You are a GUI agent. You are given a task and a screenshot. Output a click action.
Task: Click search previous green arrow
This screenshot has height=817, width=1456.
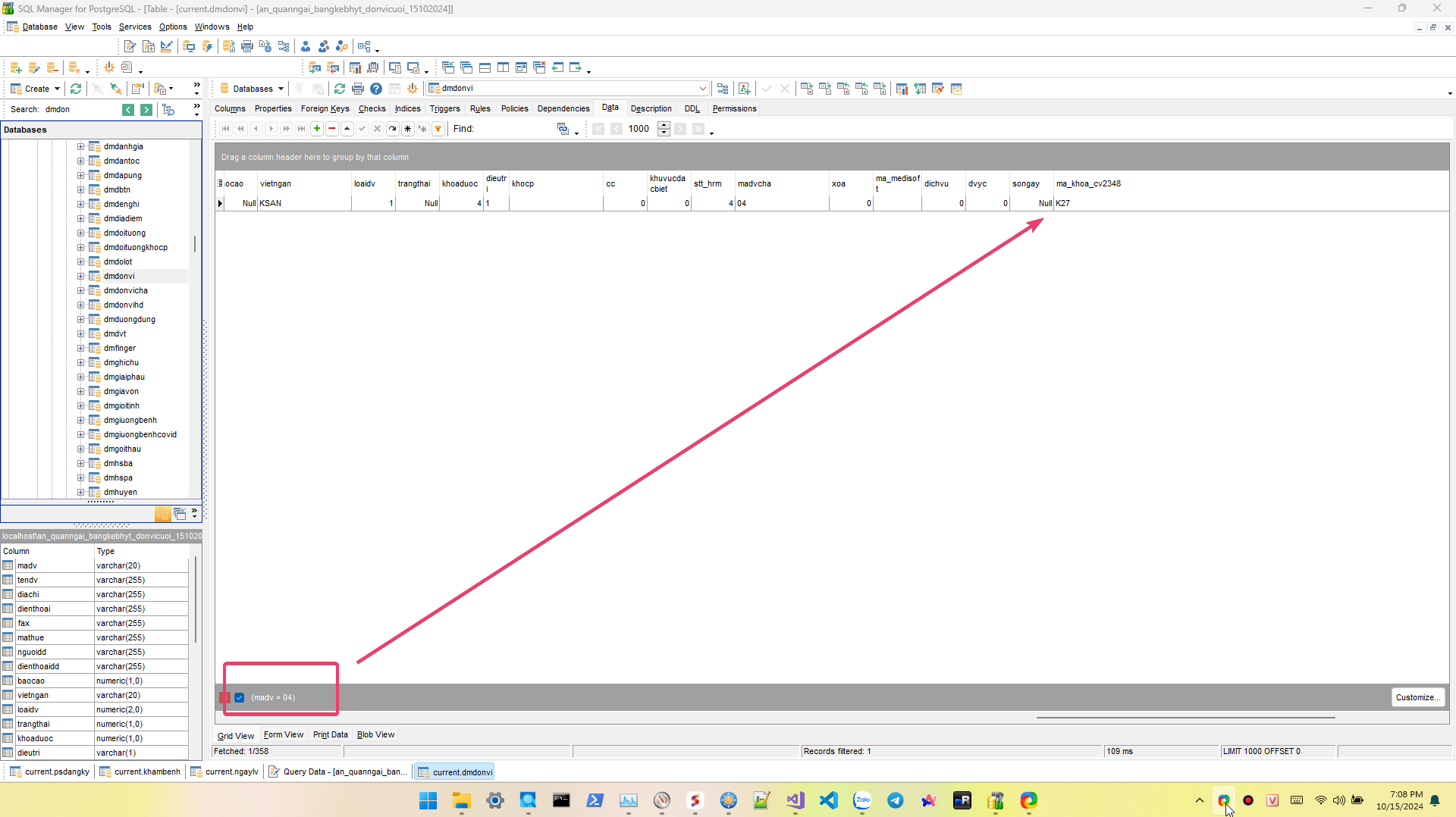click(128, 110)
